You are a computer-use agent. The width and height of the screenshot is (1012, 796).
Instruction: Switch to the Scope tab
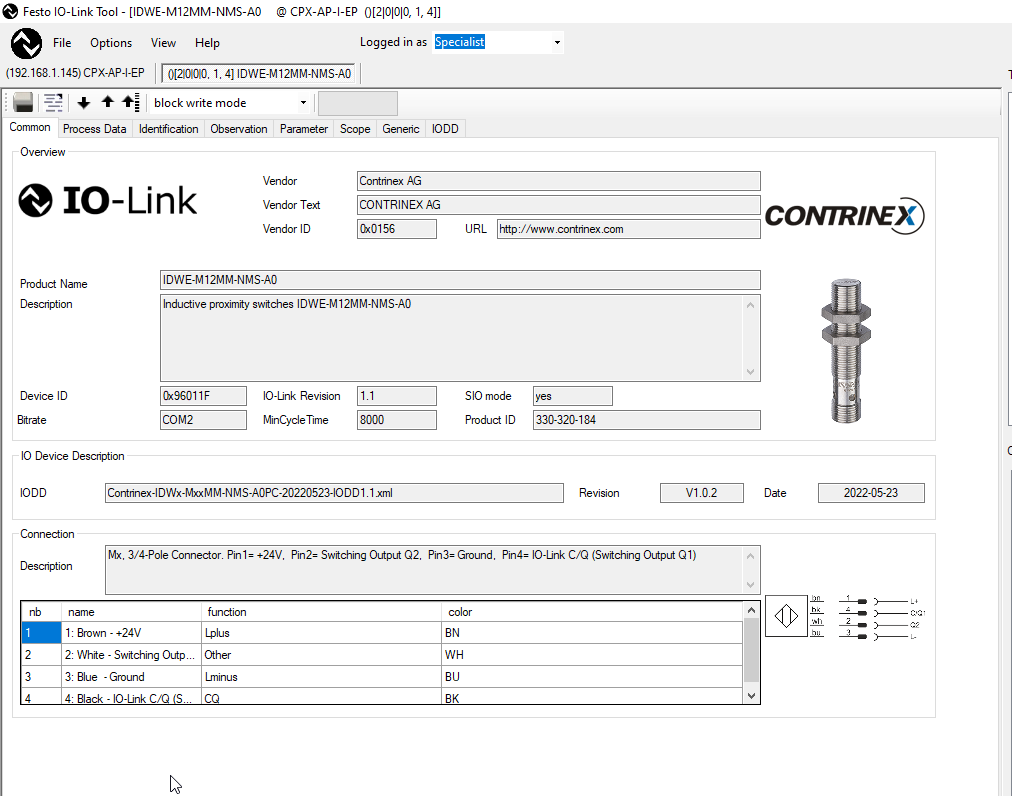click(x=355, y=128)
